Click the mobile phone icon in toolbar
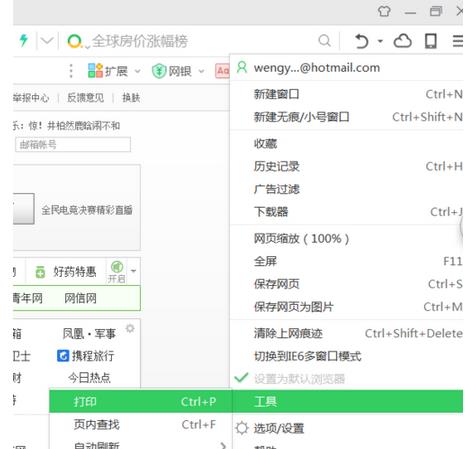Viewport: 469px width, 449px height. (430, 41)
